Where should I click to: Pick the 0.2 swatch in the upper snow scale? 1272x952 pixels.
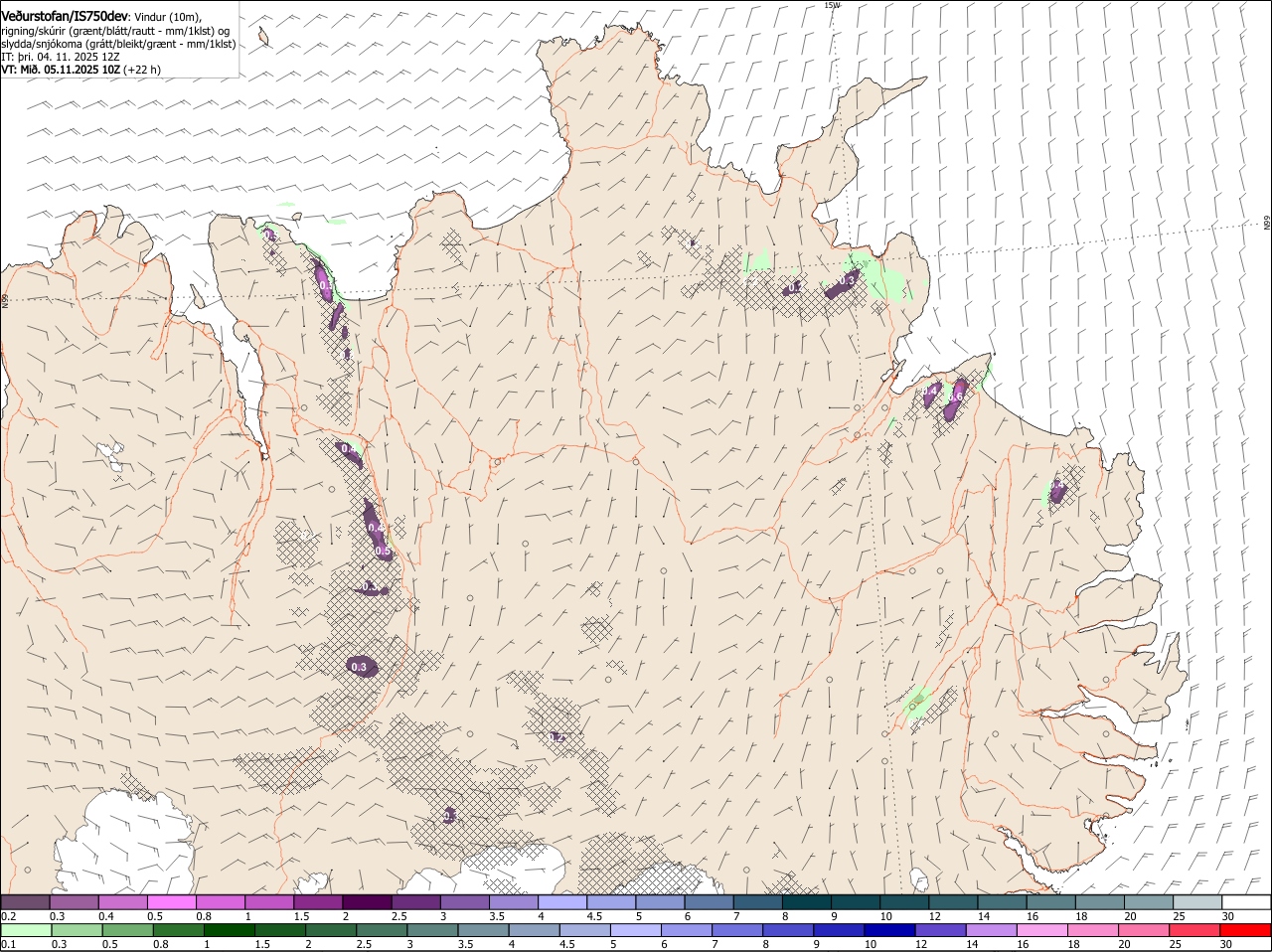tap(25, 902)
